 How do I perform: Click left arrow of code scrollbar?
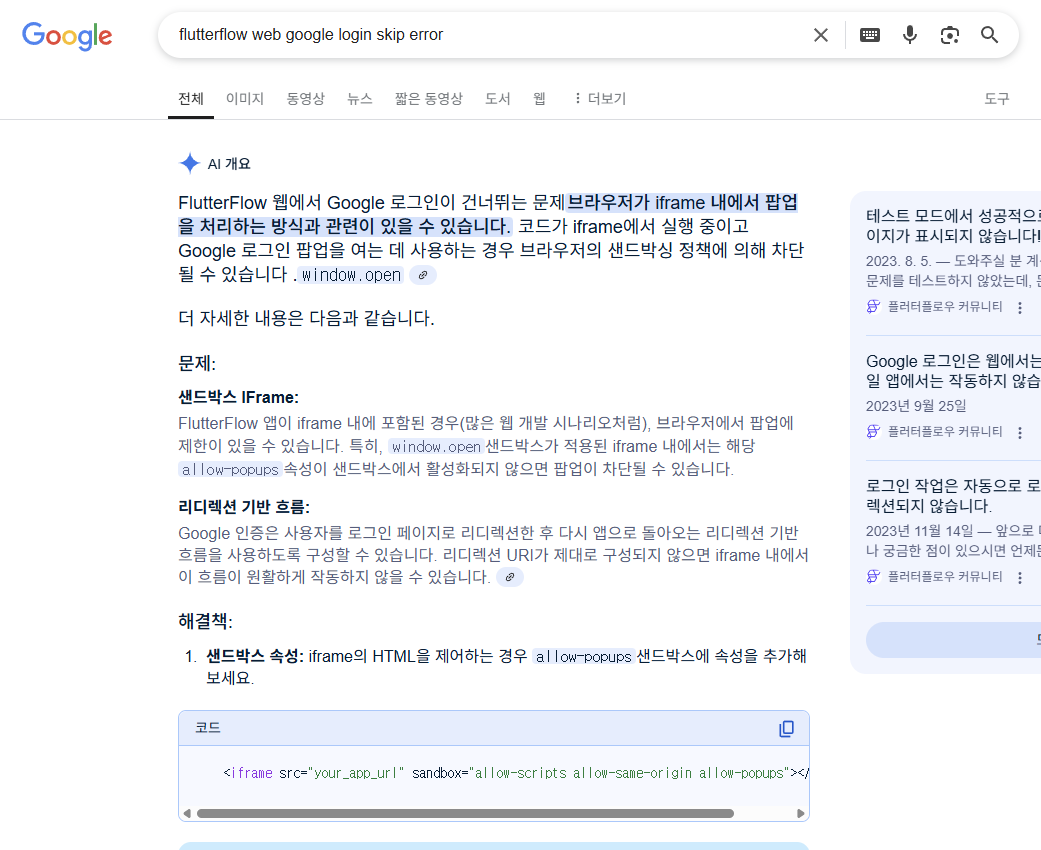click(x=187, y=813)
